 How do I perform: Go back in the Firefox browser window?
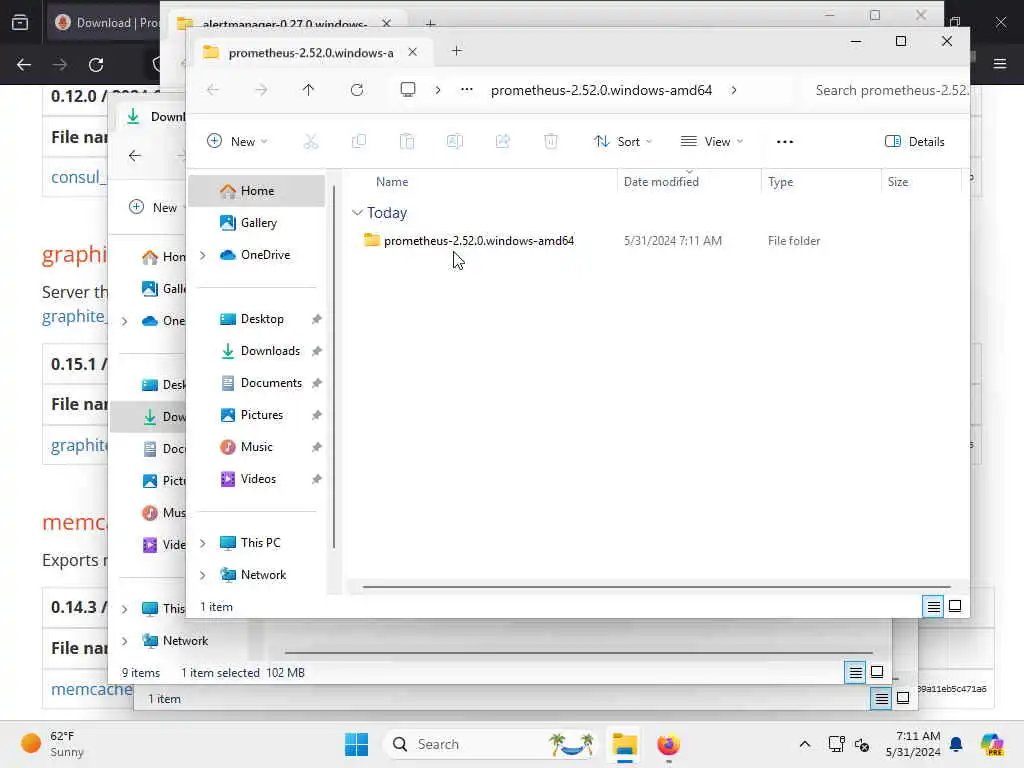coord(24,65)
